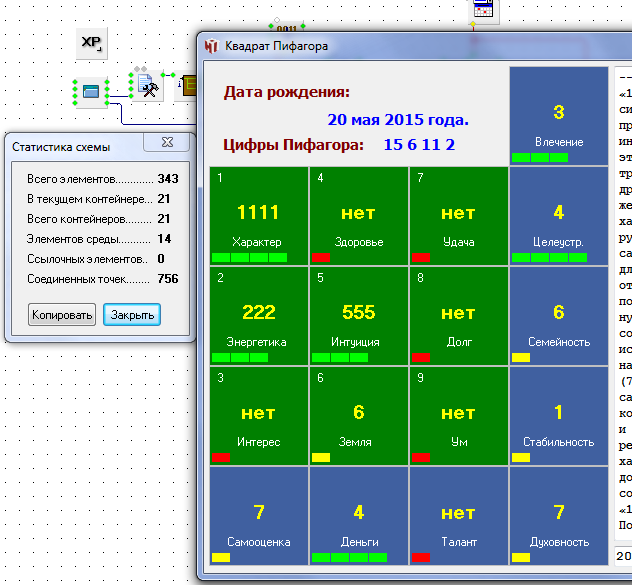The height and width of the screenshot is (585, 632).
Task: Click the Характер cell showing 1111
Action: (258, 216)
